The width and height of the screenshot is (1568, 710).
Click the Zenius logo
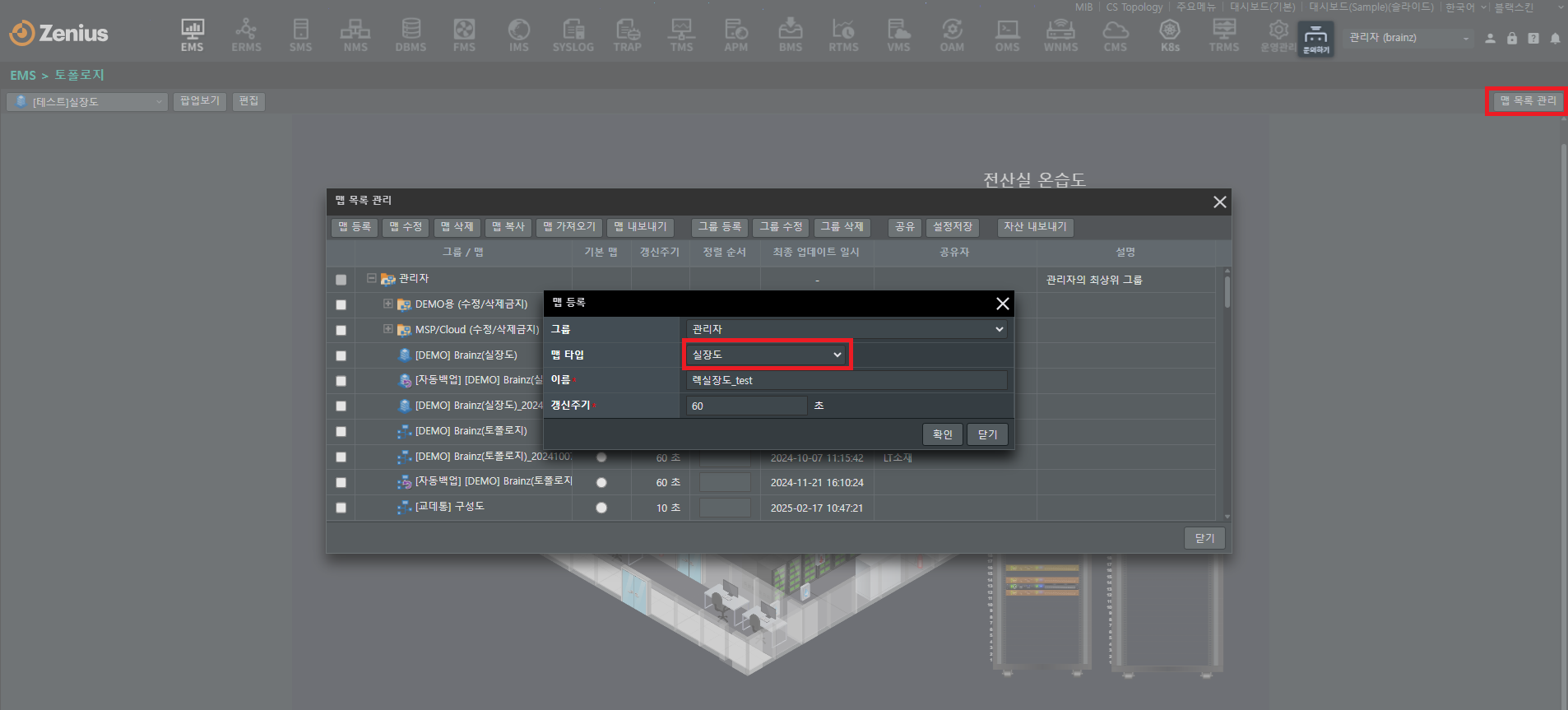(x=58, y=33)
